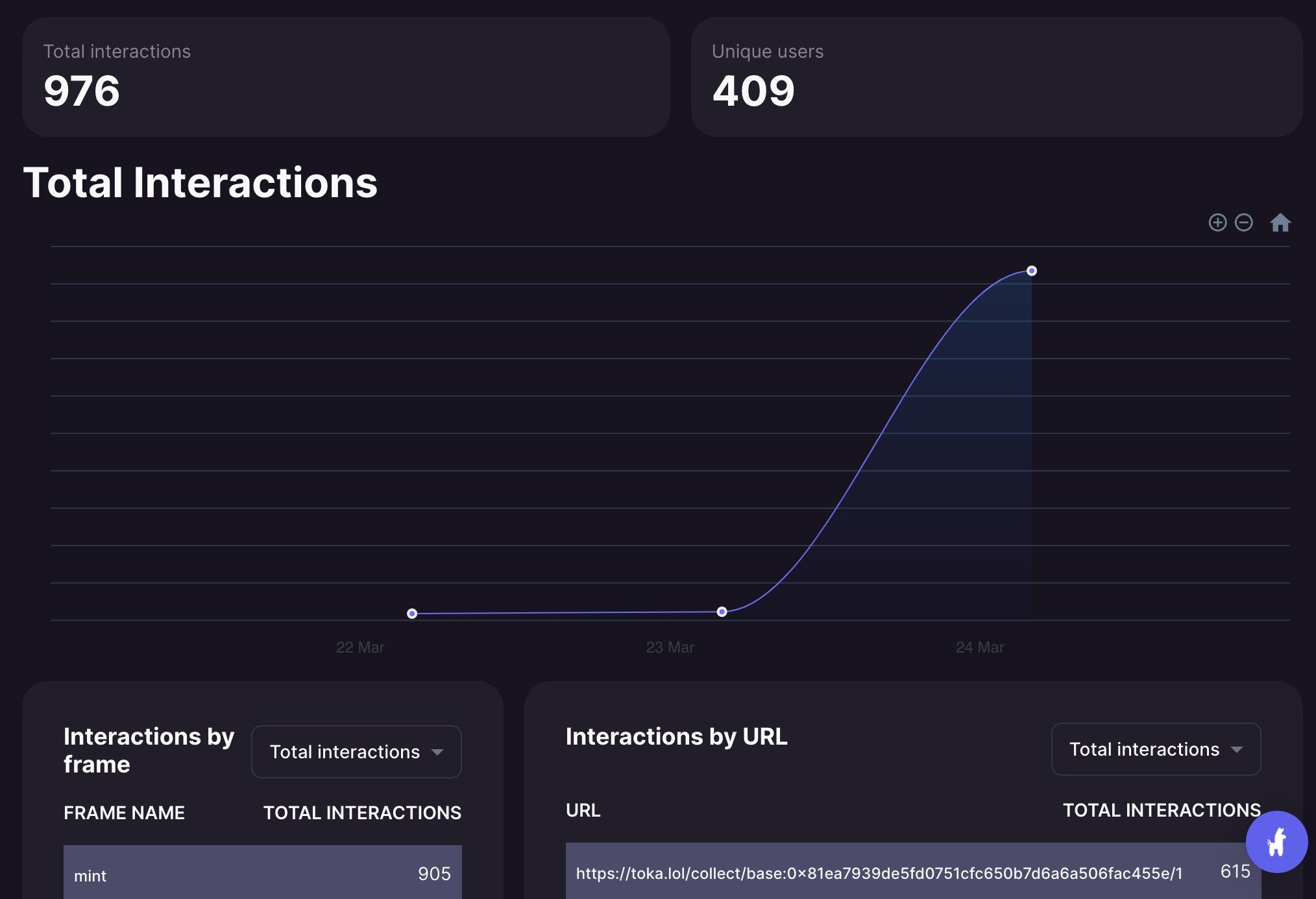Screen dimensions: 1316x899
Task: Click the FRAME NAME column header
Action: coord(124,812)
